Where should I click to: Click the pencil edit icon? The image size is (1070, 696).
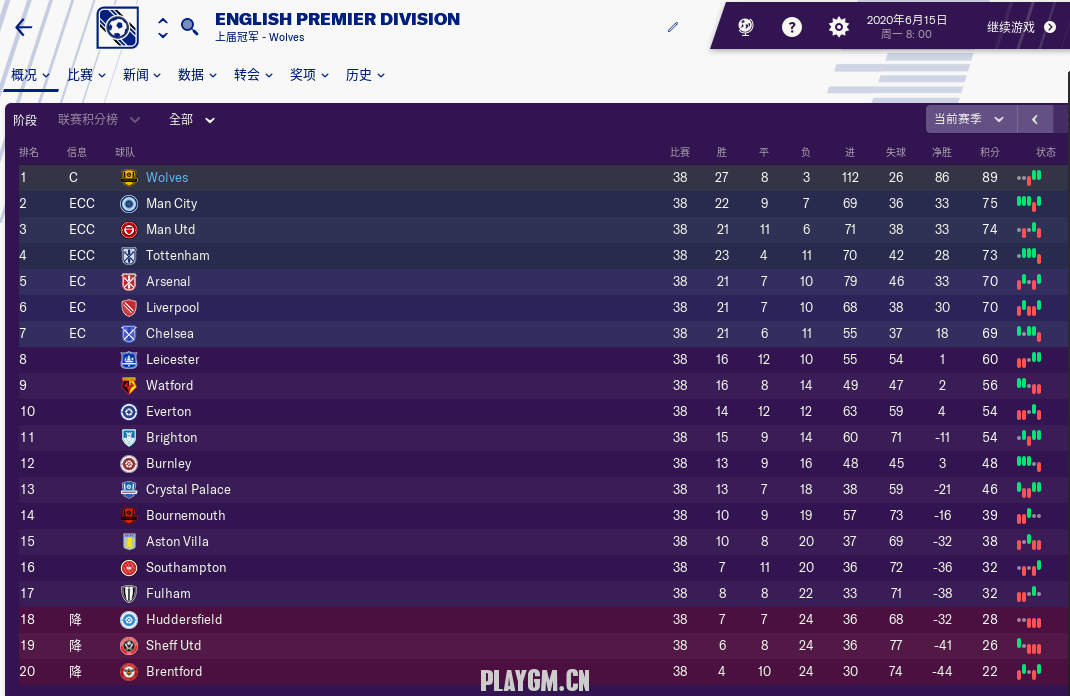[673, 27]
